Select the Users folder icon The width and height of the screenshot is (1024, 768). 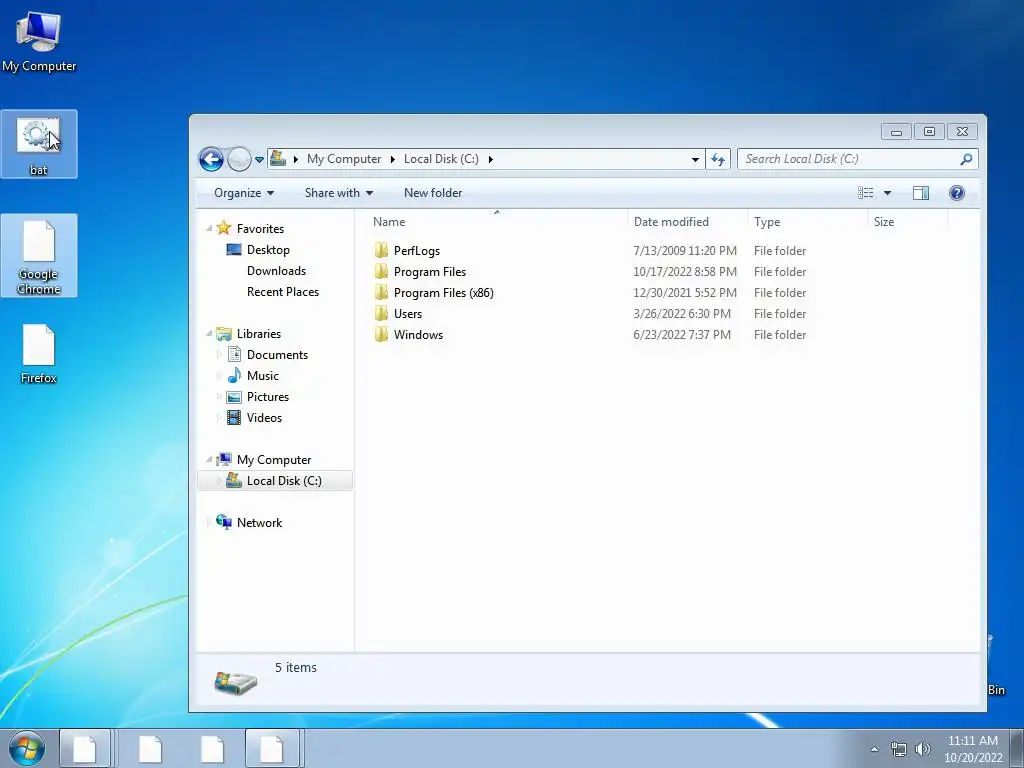(x=381, y=313)
